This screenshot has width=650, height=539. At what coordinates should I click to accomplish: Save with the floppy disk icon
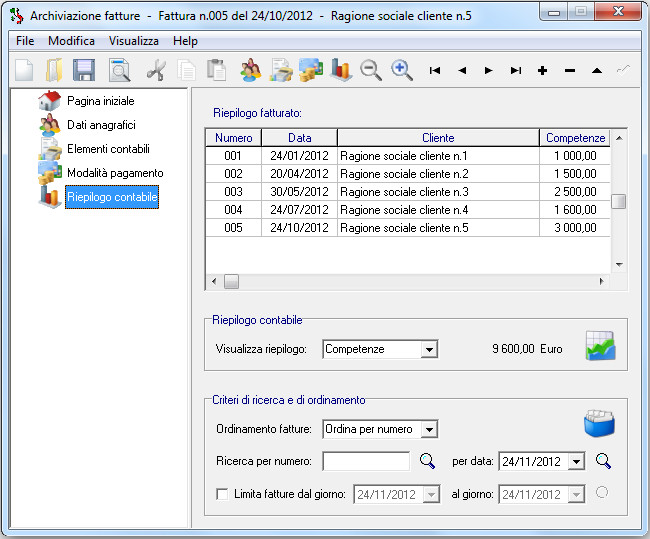coord(84,70)
